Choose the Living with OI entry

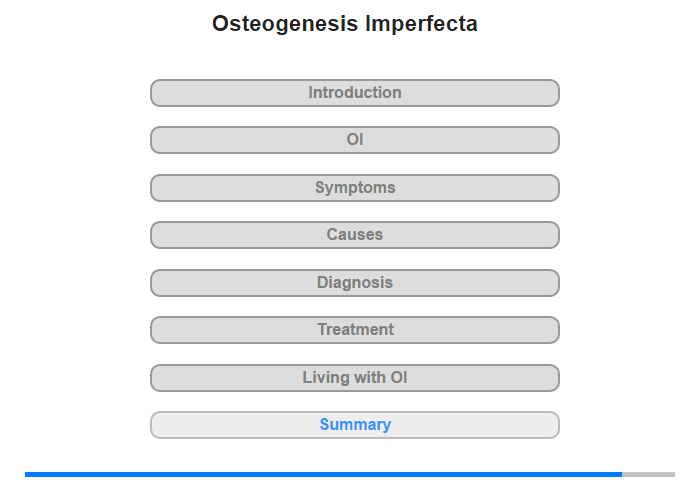point(354,378)
